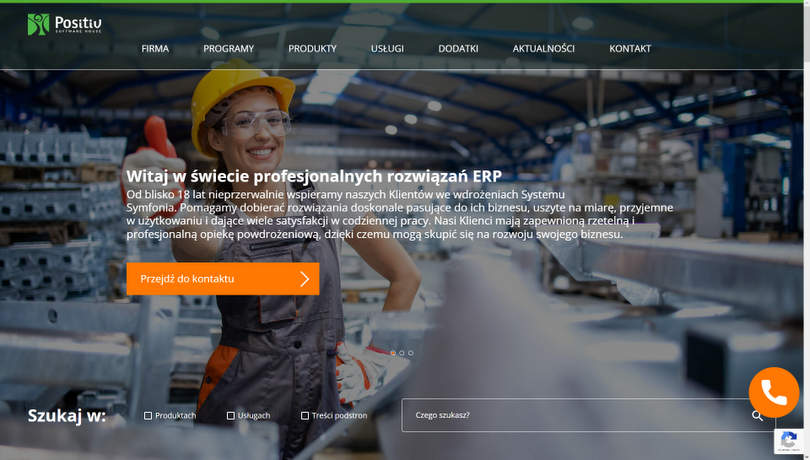The height and width of the screenshot is (460, 810).
Task: Select the first carousel slide dot
Action: (393, 353)
